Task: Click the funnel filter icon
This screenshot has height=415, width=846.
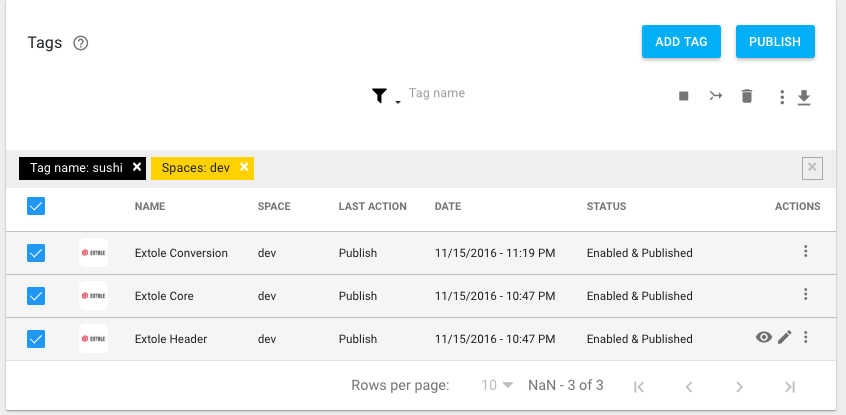Action: [379, 96]
